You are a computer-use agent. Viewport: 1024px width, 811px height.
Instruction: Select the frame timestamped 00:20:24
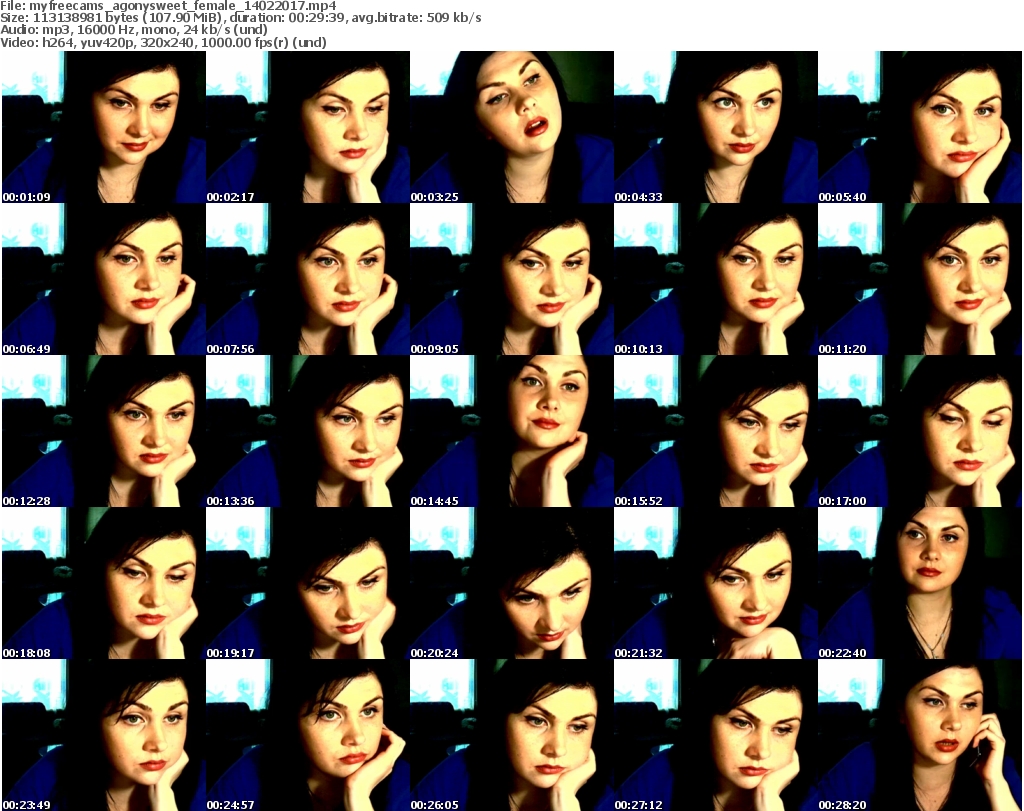point(512,583)
